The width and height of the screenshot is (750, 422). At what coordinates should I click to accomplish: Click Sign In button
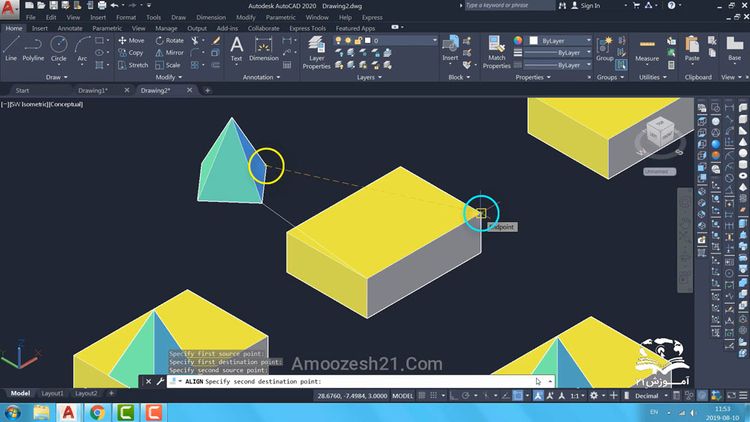point(589,5)
